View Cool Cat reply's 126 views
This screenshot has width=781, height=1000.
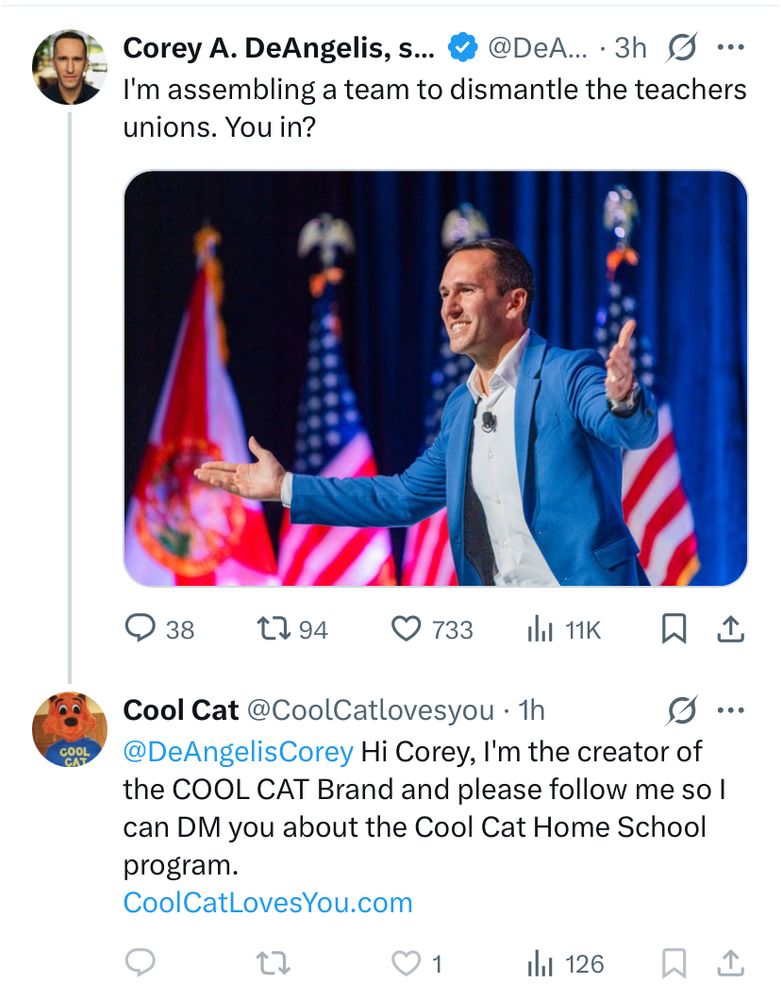tap(540, 963)
